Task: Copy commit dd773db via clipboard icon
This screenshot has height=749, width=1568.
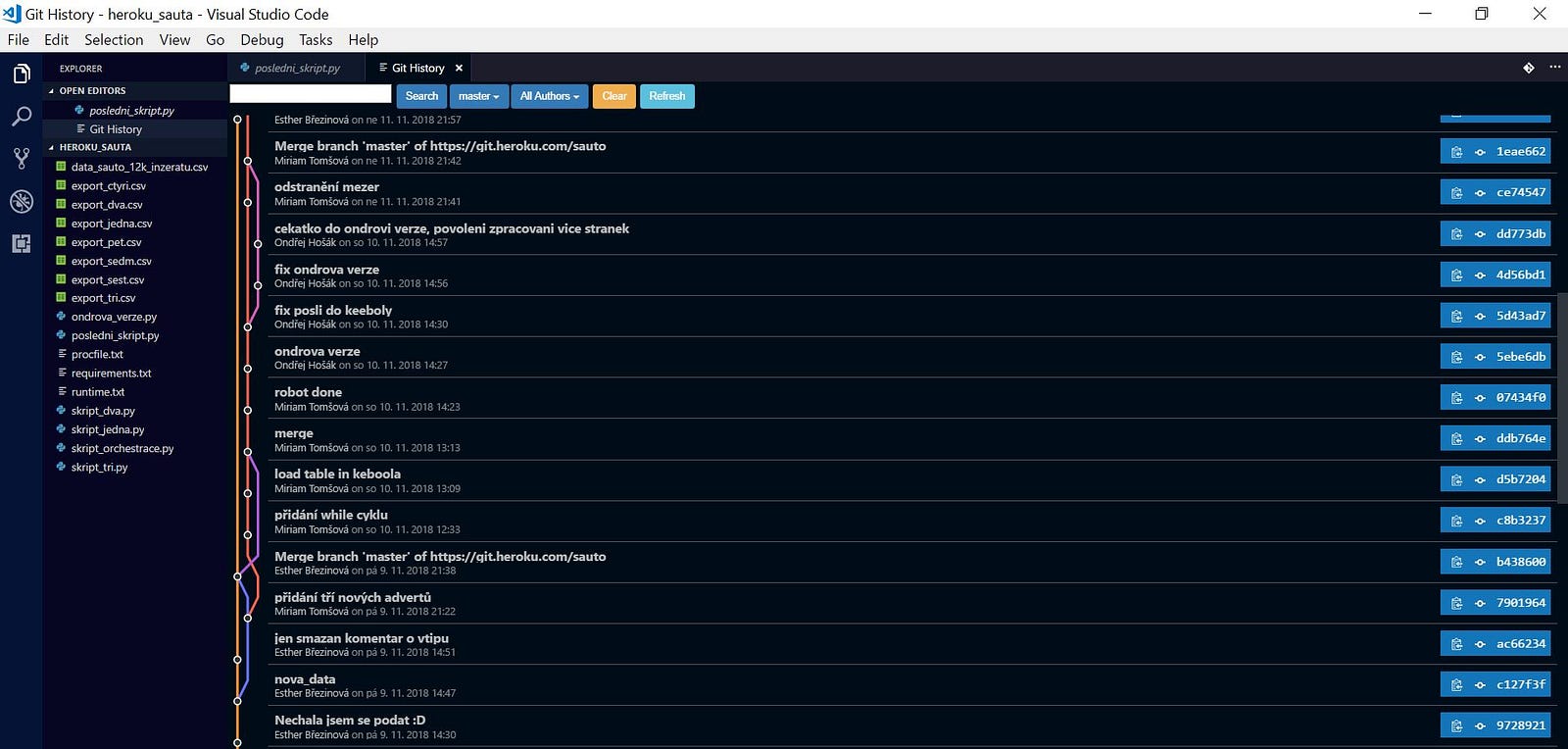Action: click(x=1456, y=234)
